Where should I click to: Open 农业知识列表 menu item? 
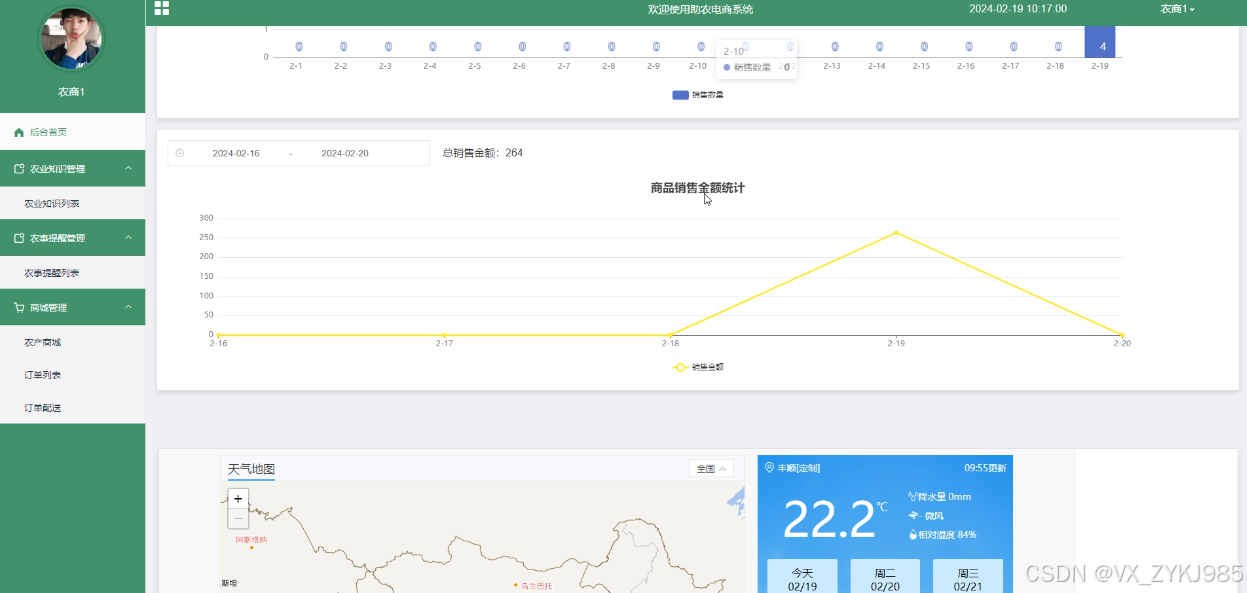coord(72,204)
